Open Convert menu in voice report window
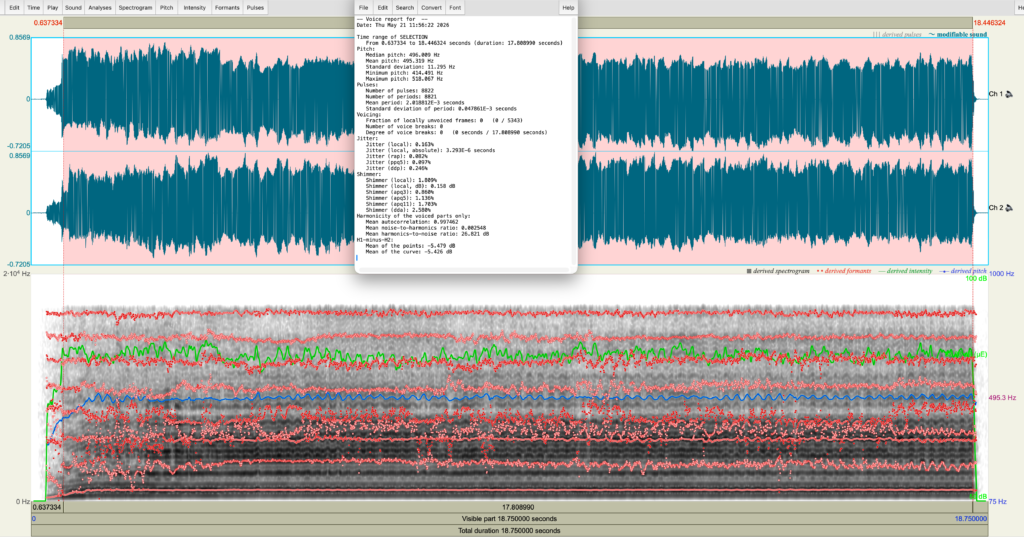Screen dimensions: 1024x537 pyautogui.click(x=431, y=8)
